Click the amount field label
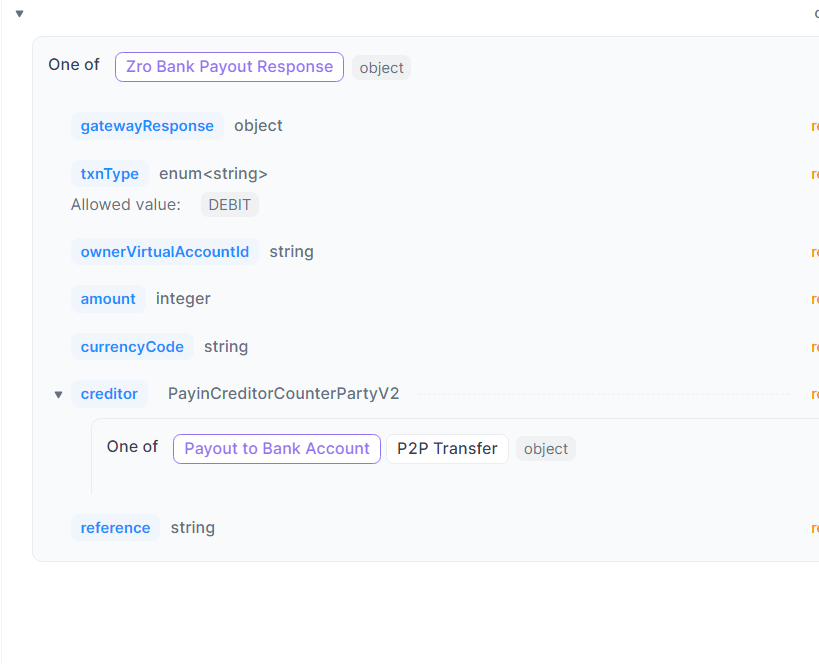This screenshot has width=819, height=664. (x=108, y=299)
